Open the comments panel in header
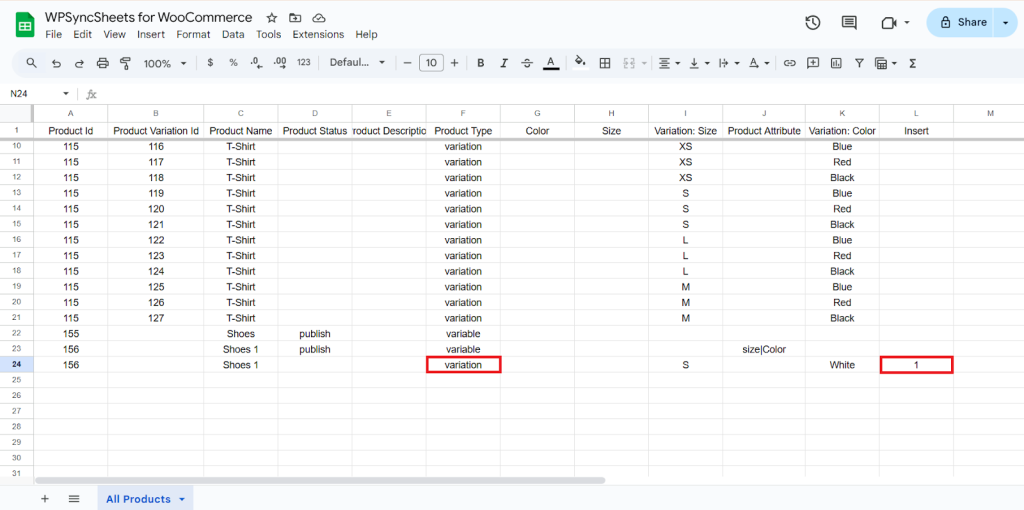 [x=849, y=23]
